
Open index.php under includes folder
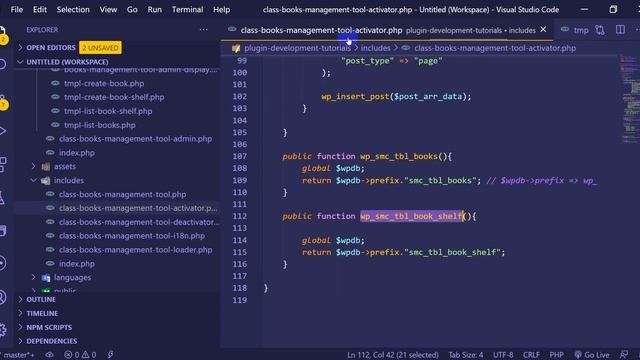[76, 264]
